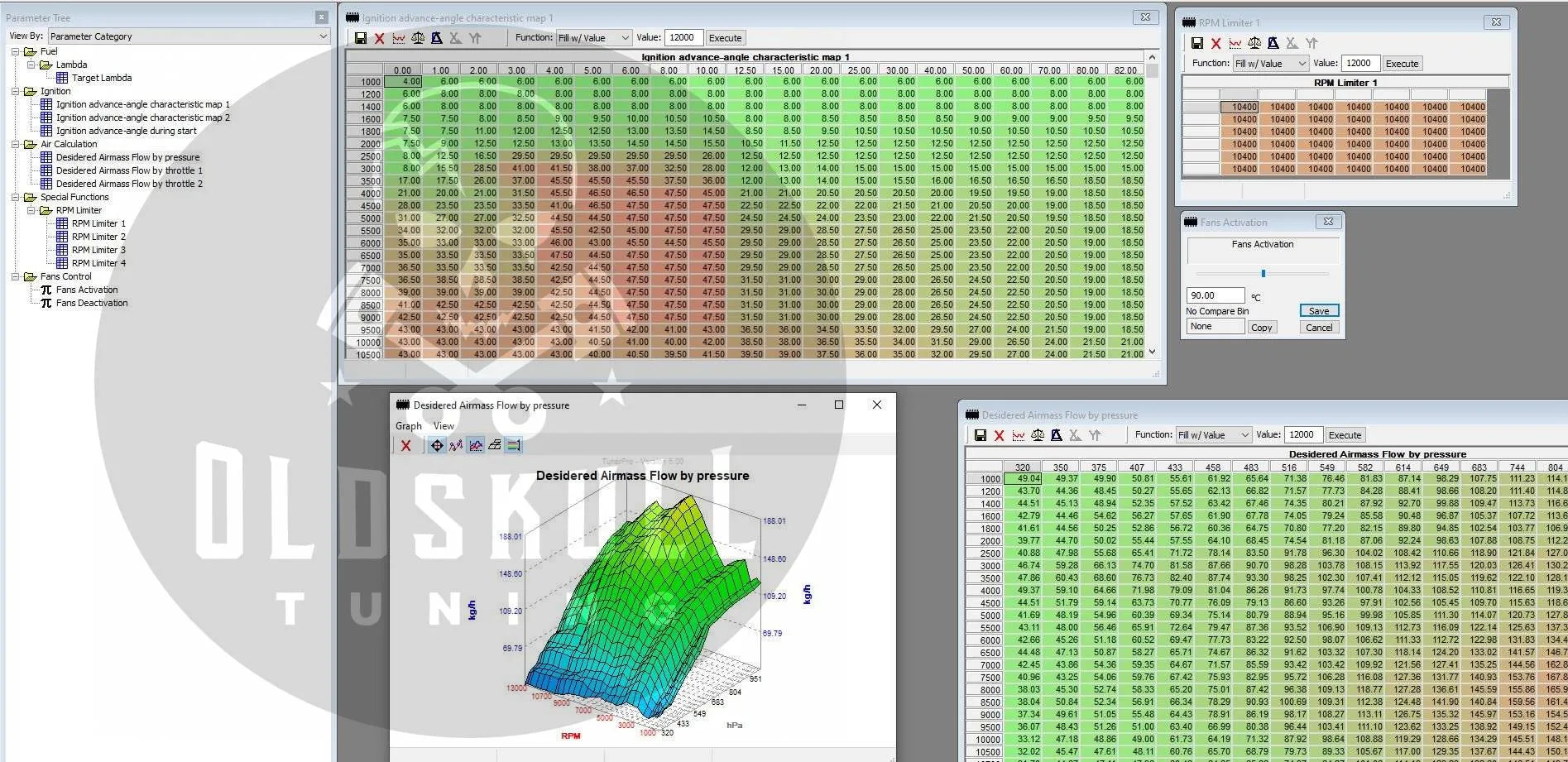
Task: Click graph icon in Ignition map toolbar
Action: (x=399, y=38)
